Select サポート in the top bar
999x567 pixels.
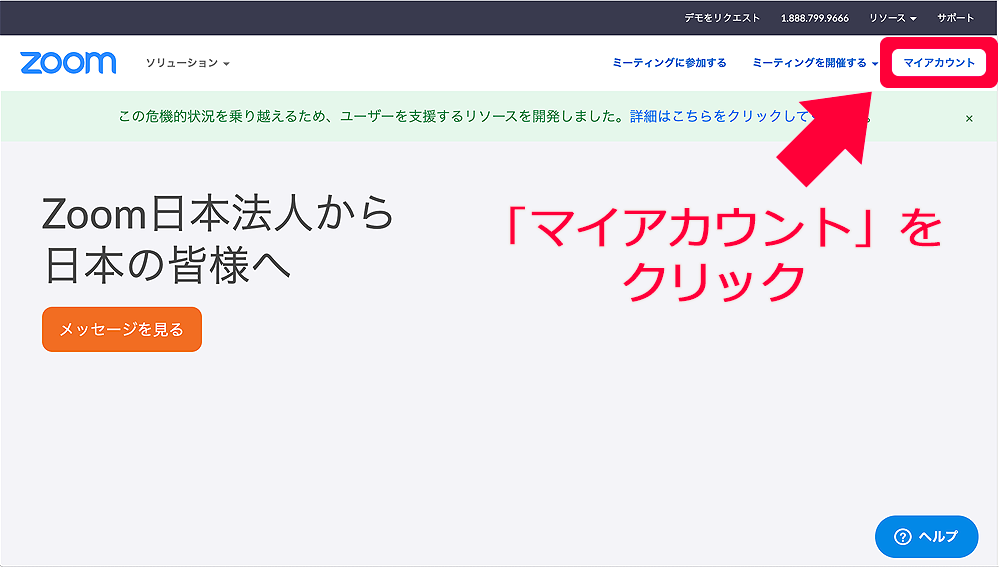[955, 18]
